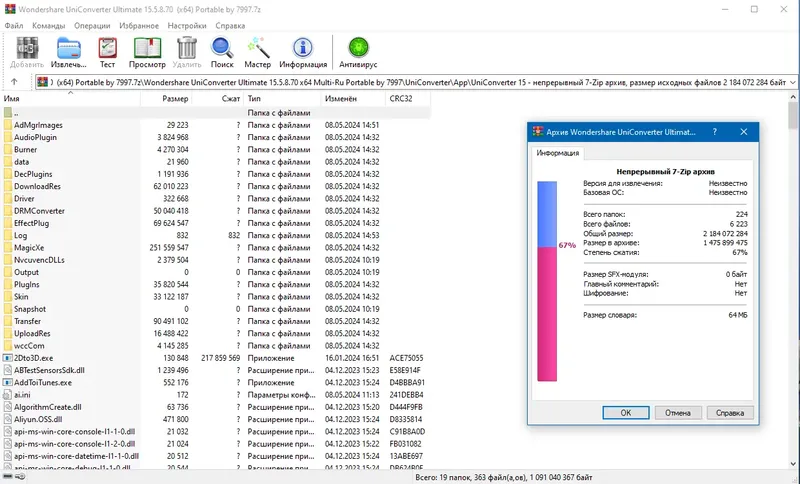Select the NvcuvencDLLs folder
Image resolution: width=800 pixels, height=484 pixels.
point(39,260)
